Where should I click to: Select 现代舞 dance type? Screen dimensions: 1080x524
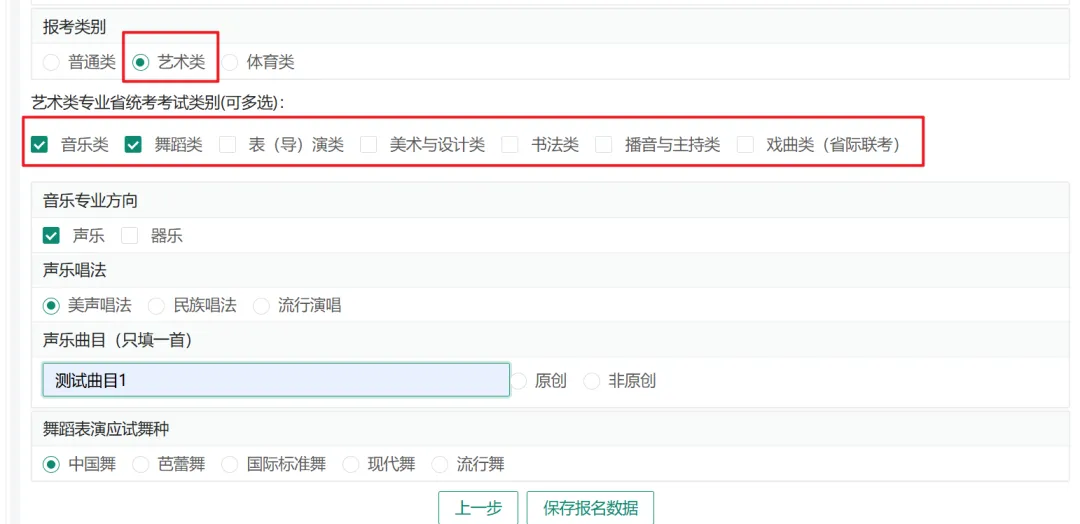(x=351, y=465)
